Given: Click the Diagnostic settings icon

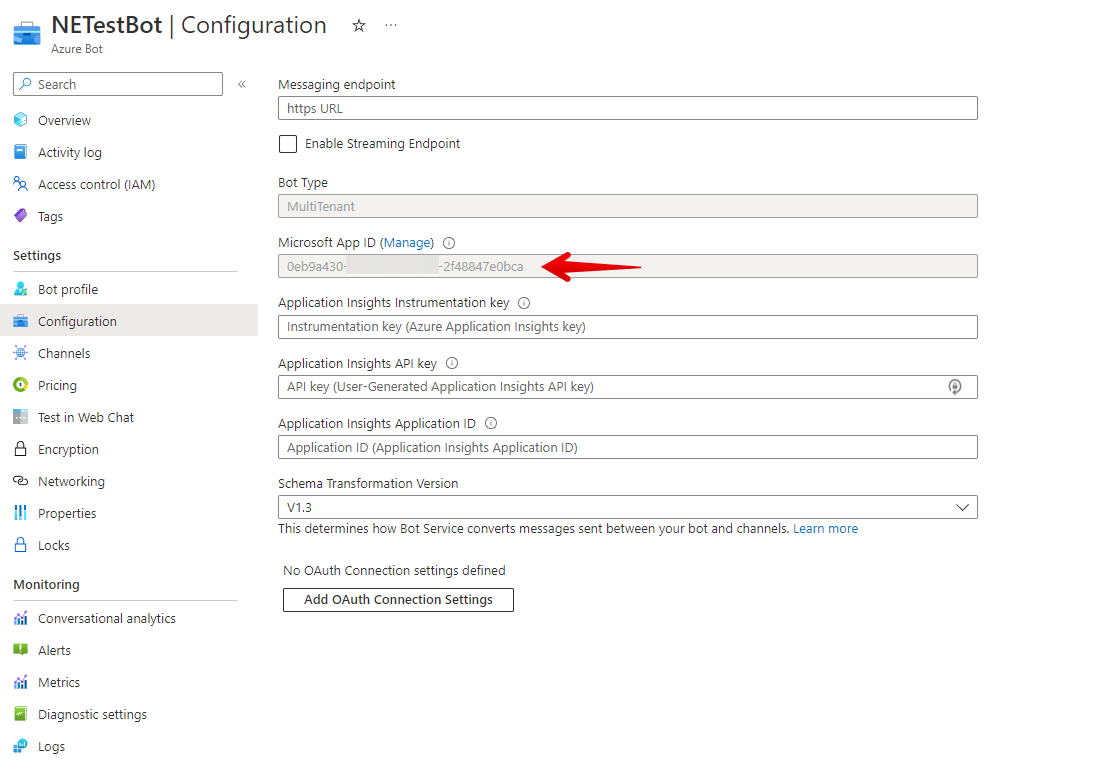Looking at the screenshot, I should (21, 714).
